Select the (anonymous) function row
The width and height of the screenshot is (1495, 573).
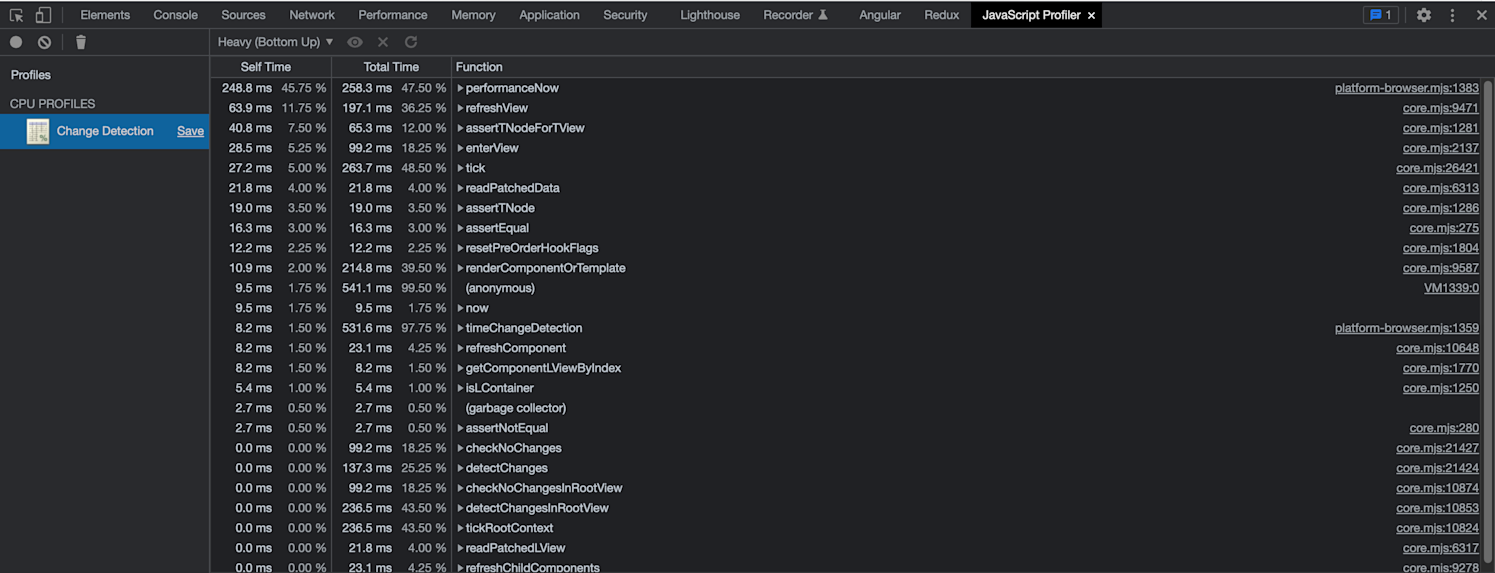point(847,288)
